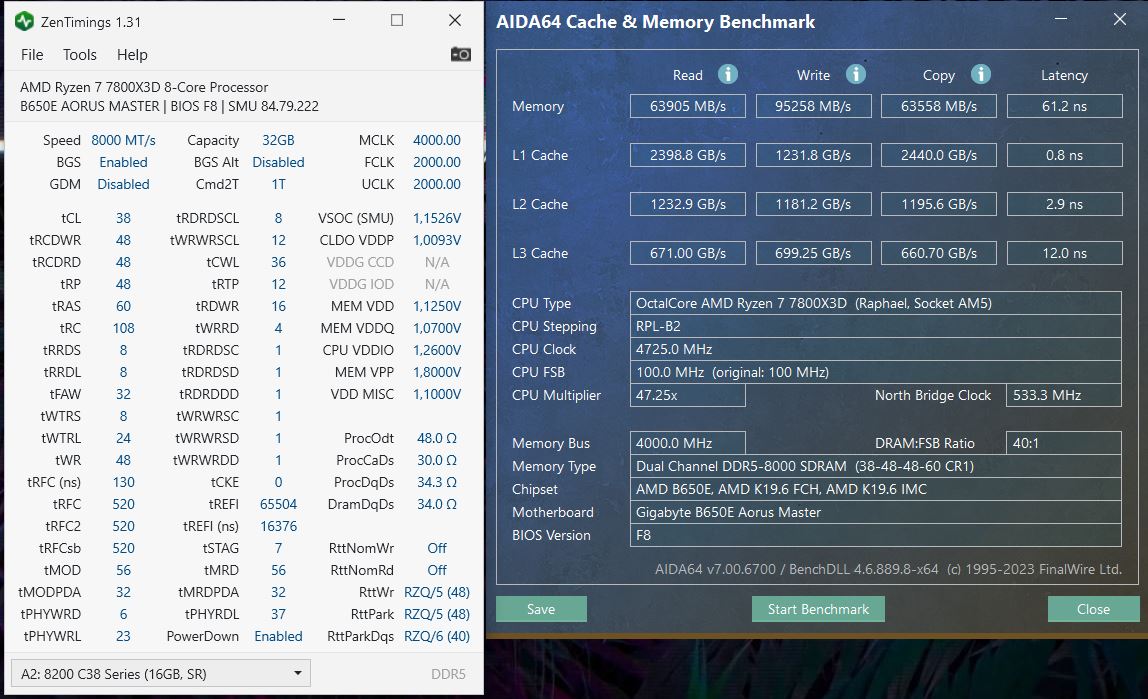Click the CPU Multiplier field 47.25x
The width and height of the screenshot is (1148, 699).
(687, 395)
